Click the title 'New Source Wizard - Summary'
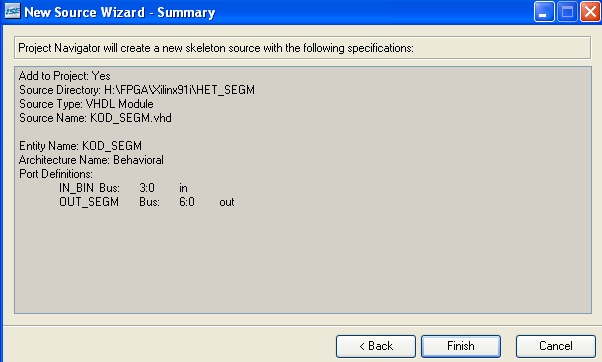The height and width of the screenshot is (362, 602). coord(119,12)
